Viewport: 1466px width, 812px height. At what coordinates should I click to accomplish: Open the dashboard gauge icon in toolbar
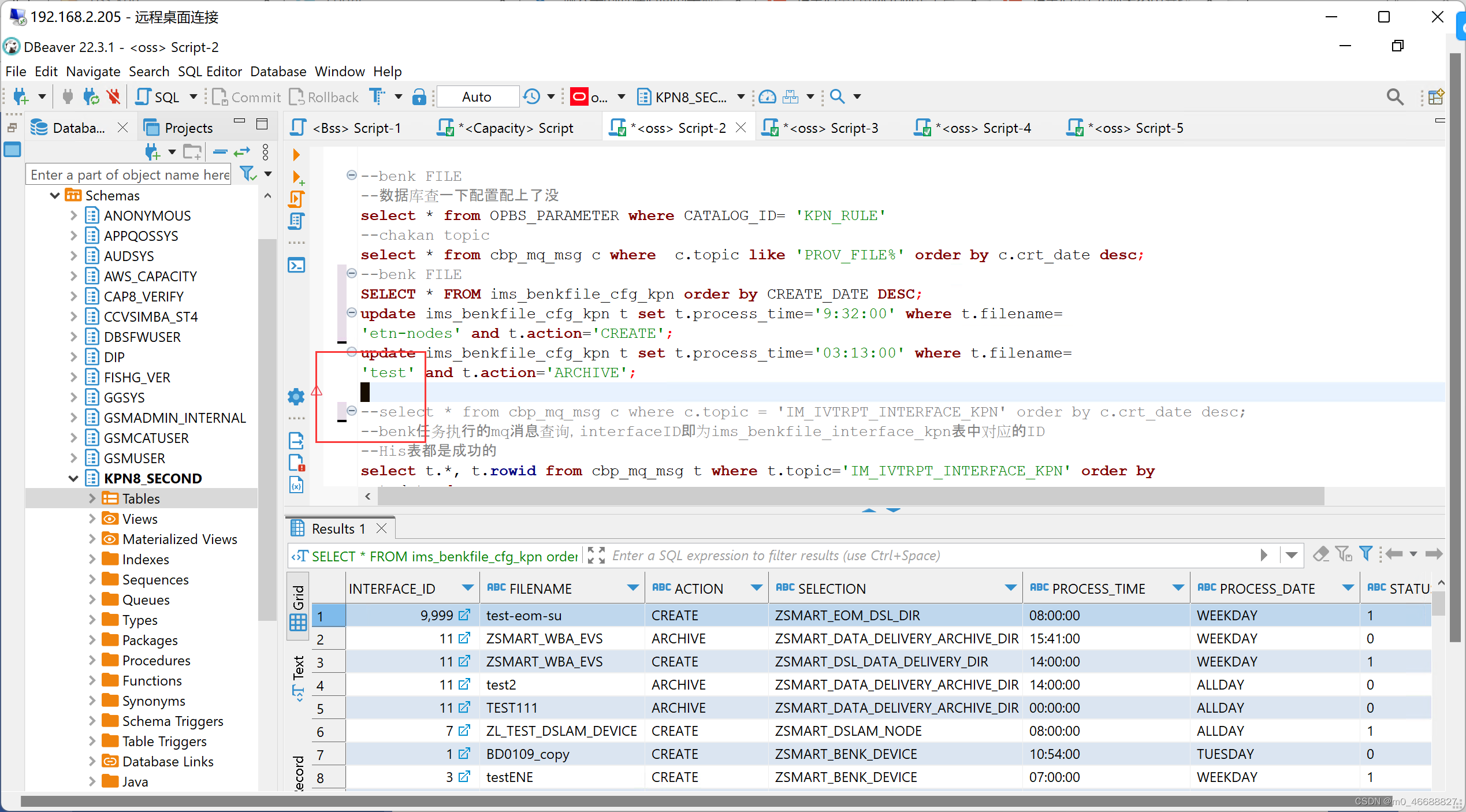point(767,97)
